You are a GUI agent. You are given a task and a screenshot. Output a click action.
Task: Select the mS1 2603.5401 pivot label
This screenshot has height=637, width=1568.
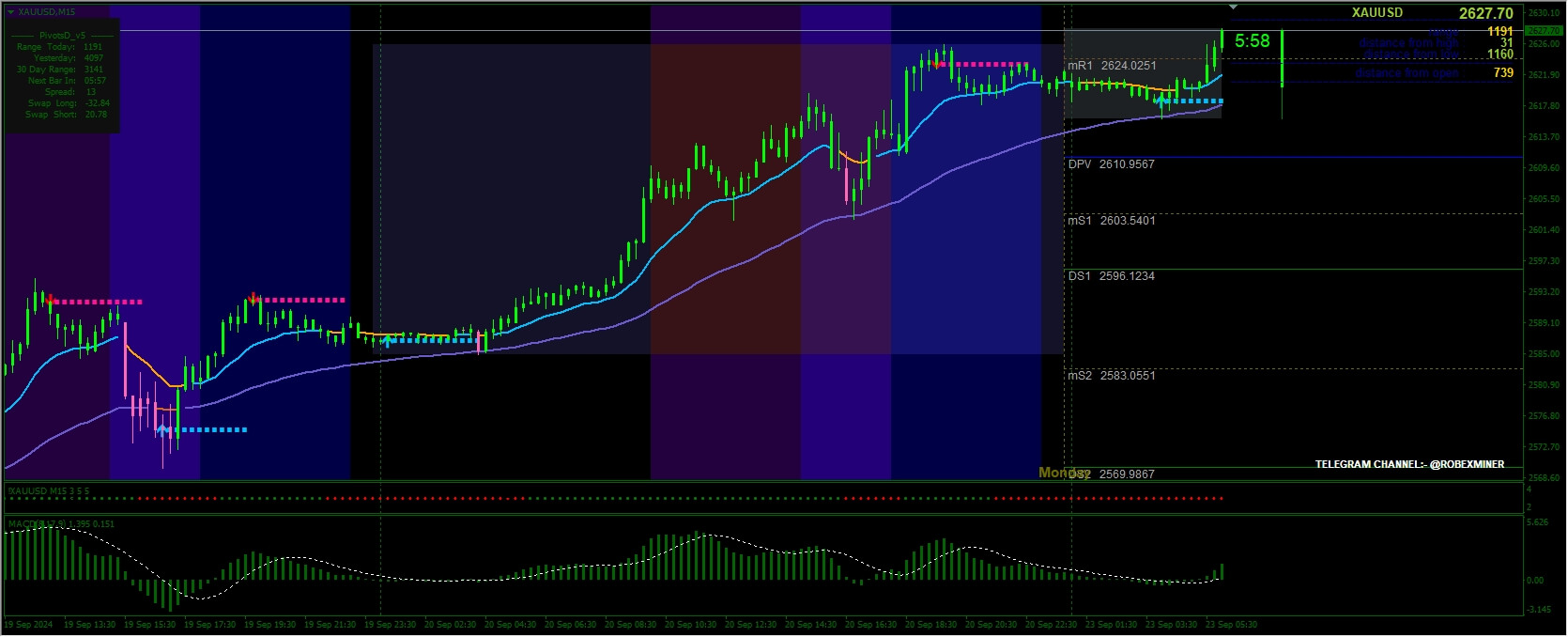coord(1112,221)
